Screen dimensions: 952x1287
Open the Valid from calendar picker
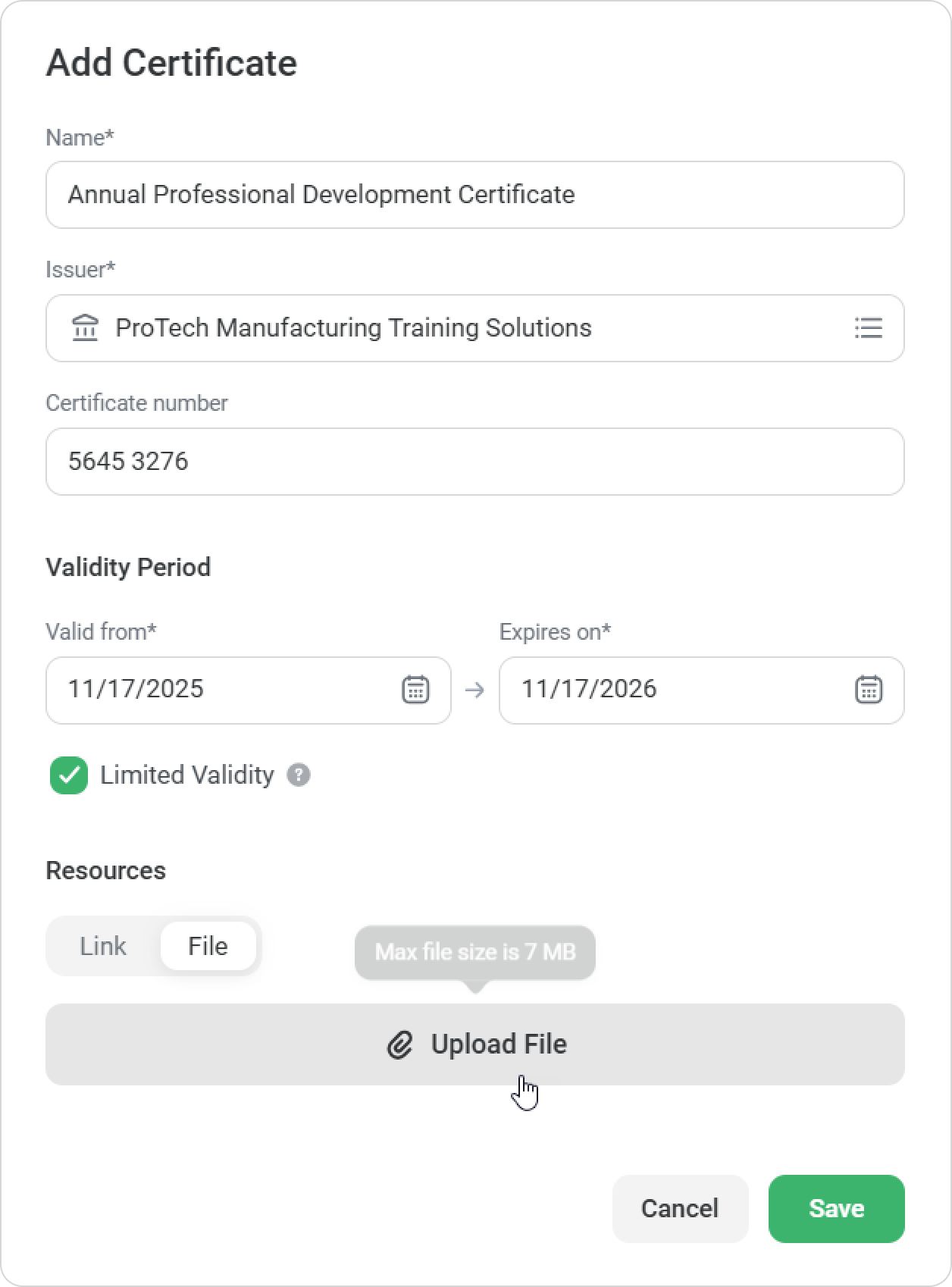click(415, 690)
